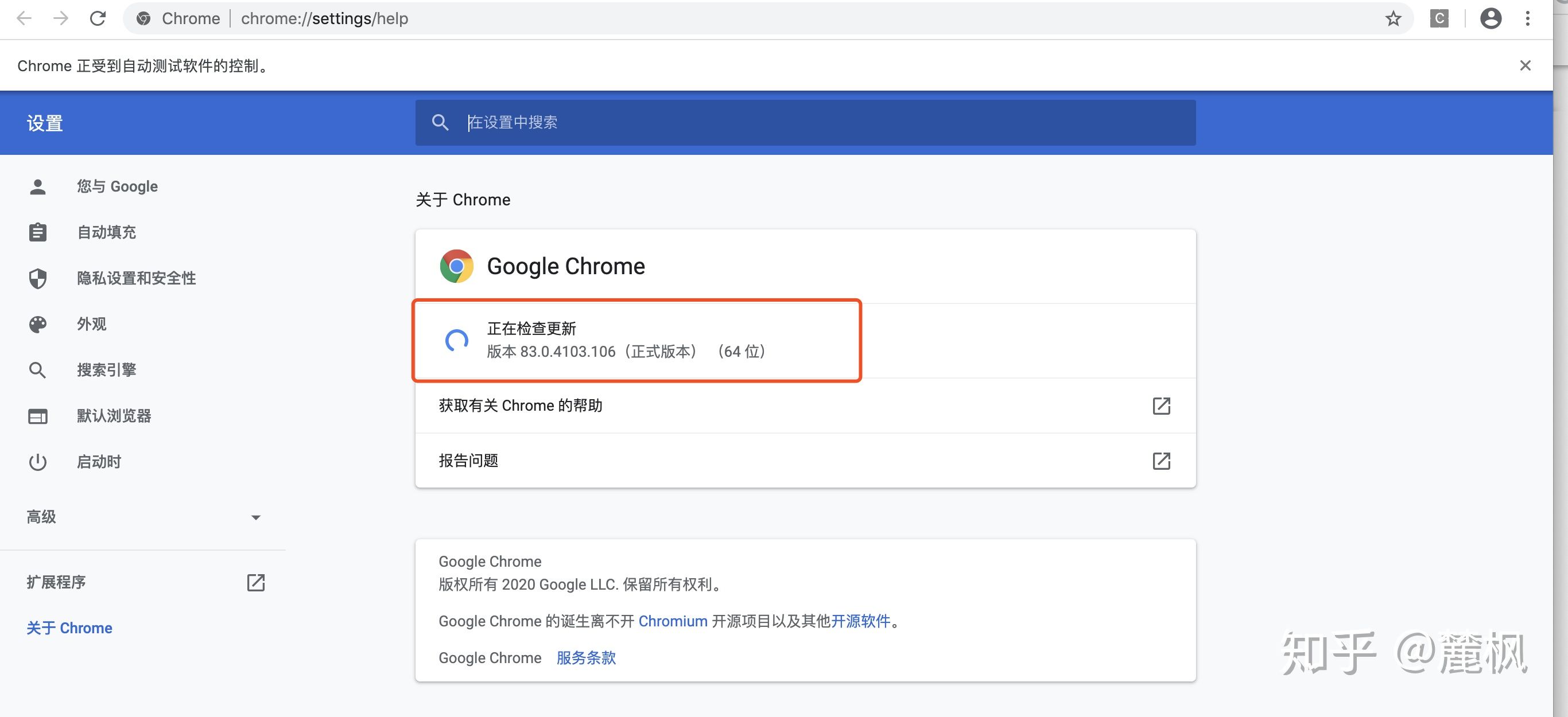Dismiss the automation control notification bar
The height and width of the screenshot is (717, 1568).
point(1526,65)
